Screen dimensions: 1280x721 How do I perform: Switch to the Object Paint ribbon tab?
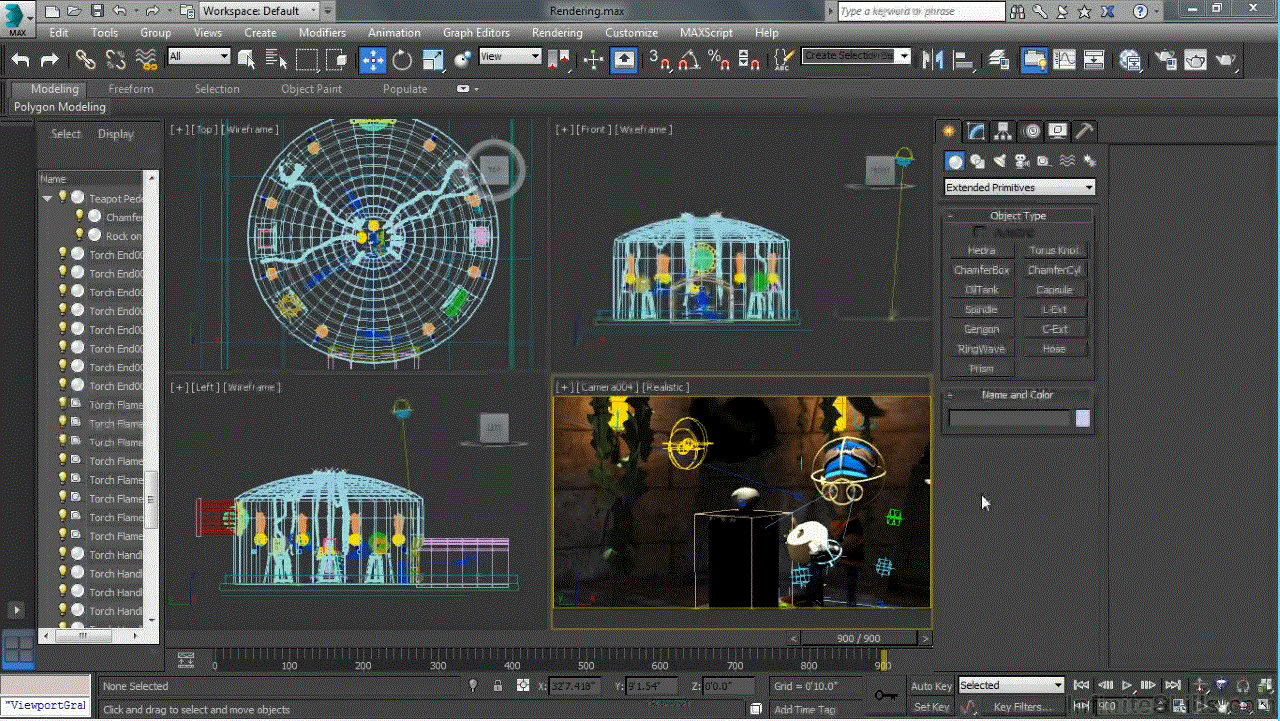point(311,89)
